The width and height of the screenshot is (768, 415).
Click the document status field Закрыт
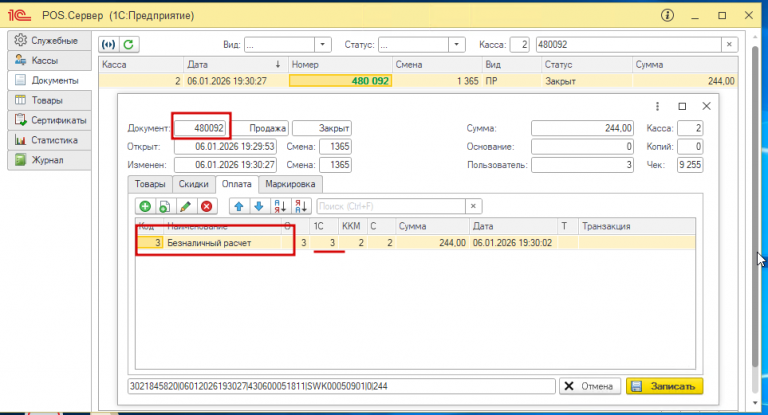(x=322, y=128)
